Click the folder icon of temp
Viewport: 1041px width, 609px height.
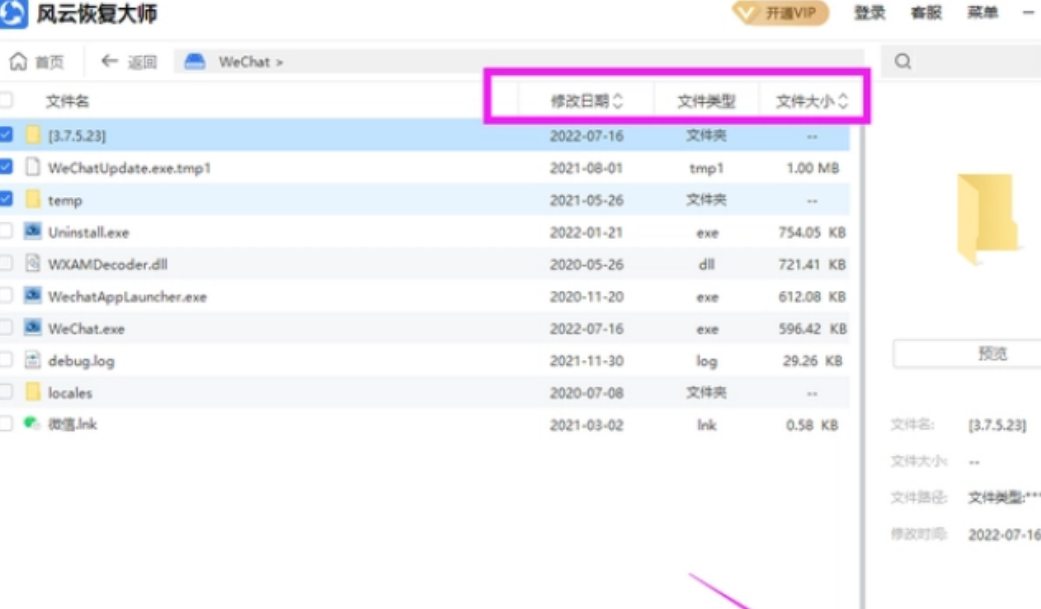coord(33,199)
